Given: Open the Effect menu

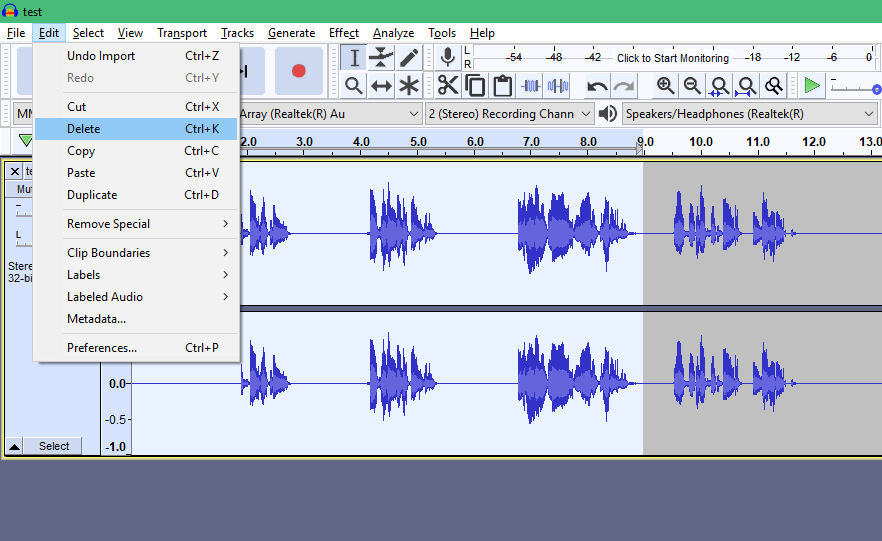Looking at the screenshot, I should click(344, 33).
